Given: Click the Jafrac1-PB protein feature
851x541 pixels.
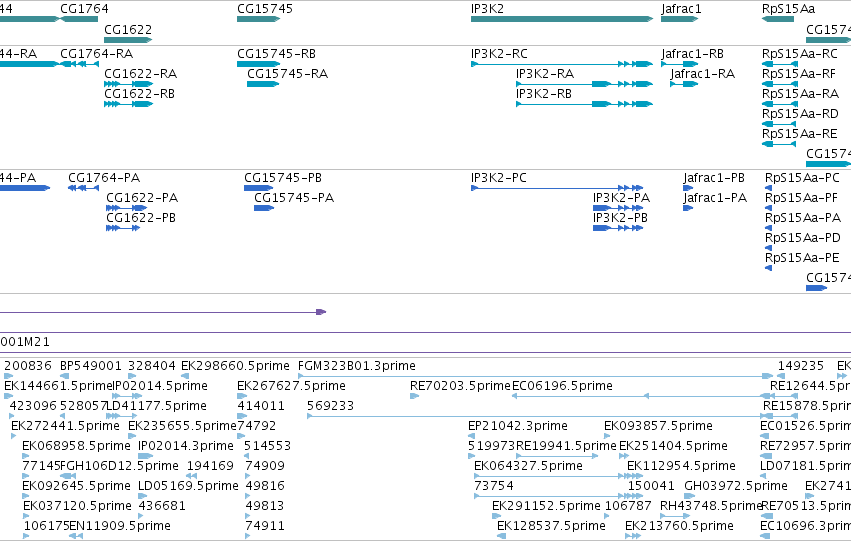Looking at the screenshot, I should [x=688, y=188].
